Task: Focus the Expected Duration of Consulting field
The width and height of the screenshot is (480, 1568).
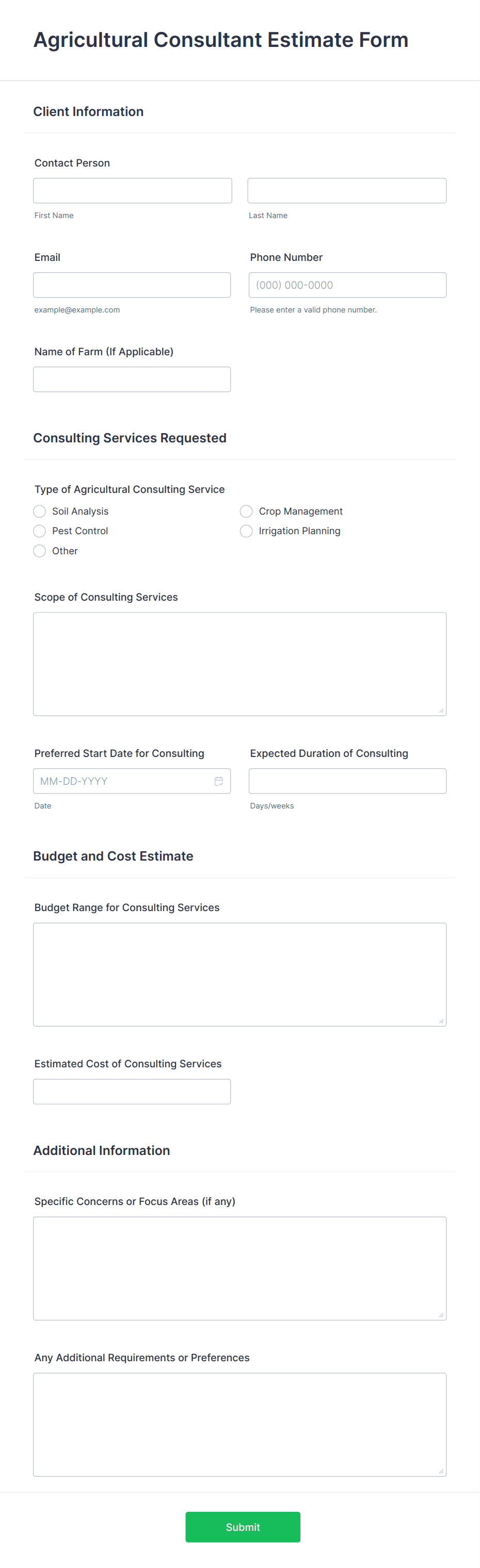Action: pyautogui.click(x=347, y=781)
